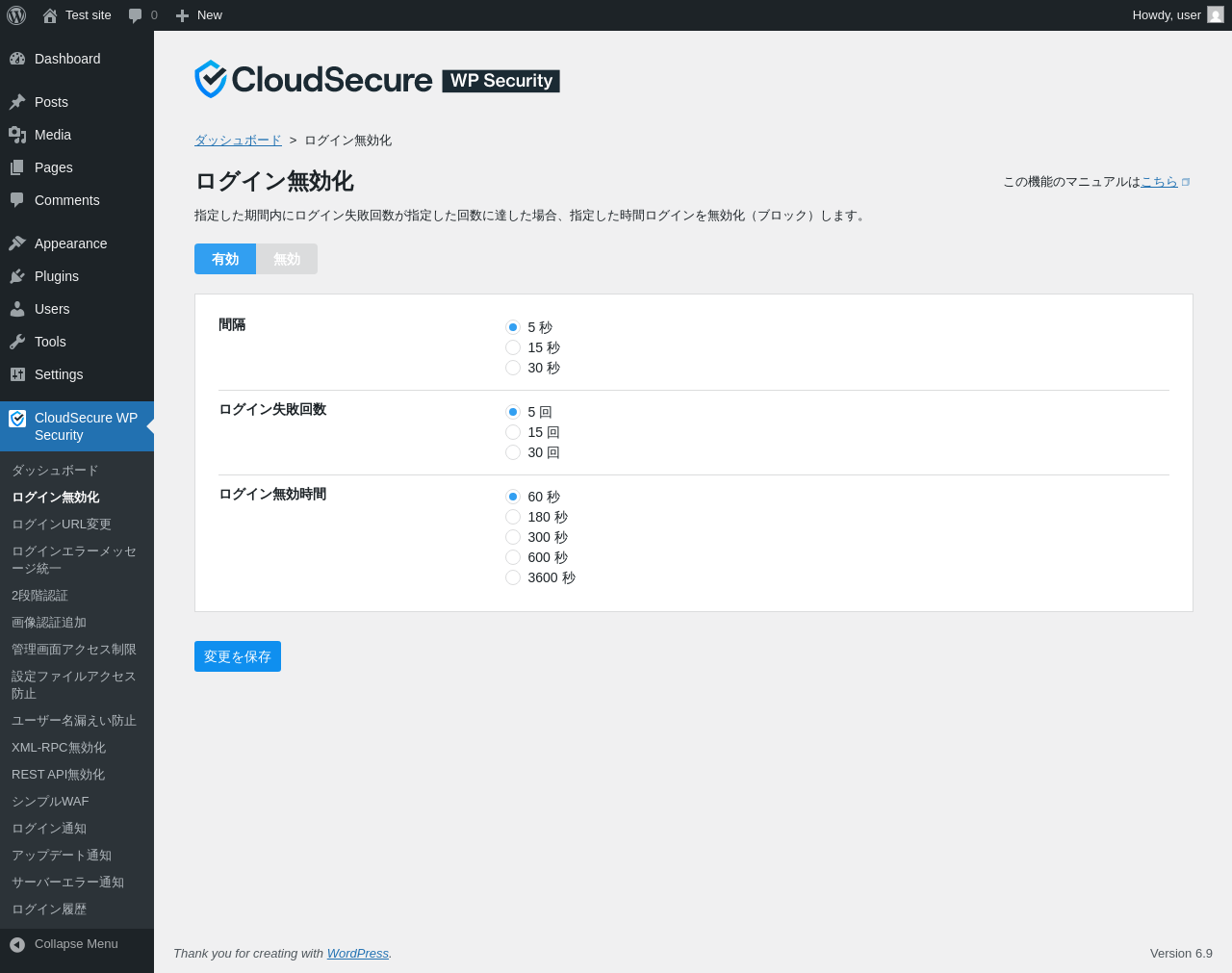Click the Comments icon in sidebar
The width and height of the screenshot is (1232, 973).
click(17, 200)
